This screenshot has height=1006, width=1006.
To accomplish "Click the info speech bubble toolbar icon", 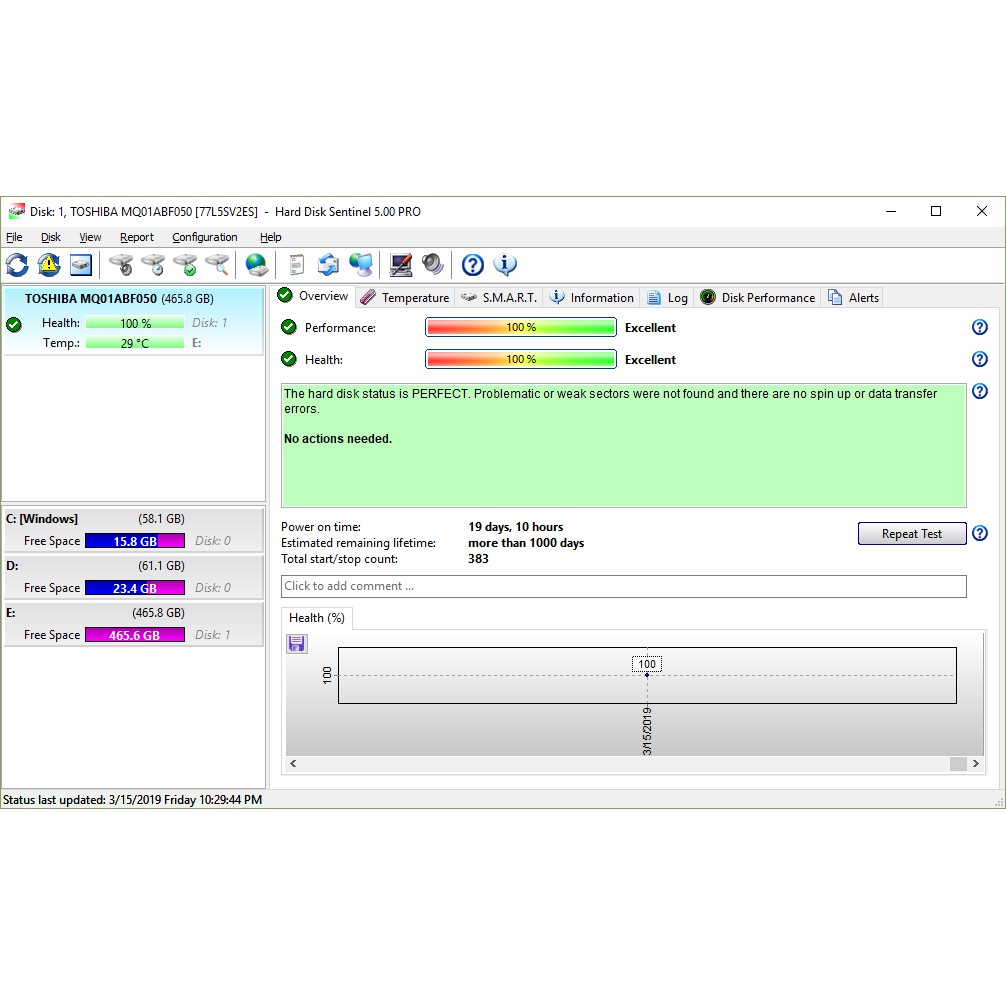I will click(505, 265).
